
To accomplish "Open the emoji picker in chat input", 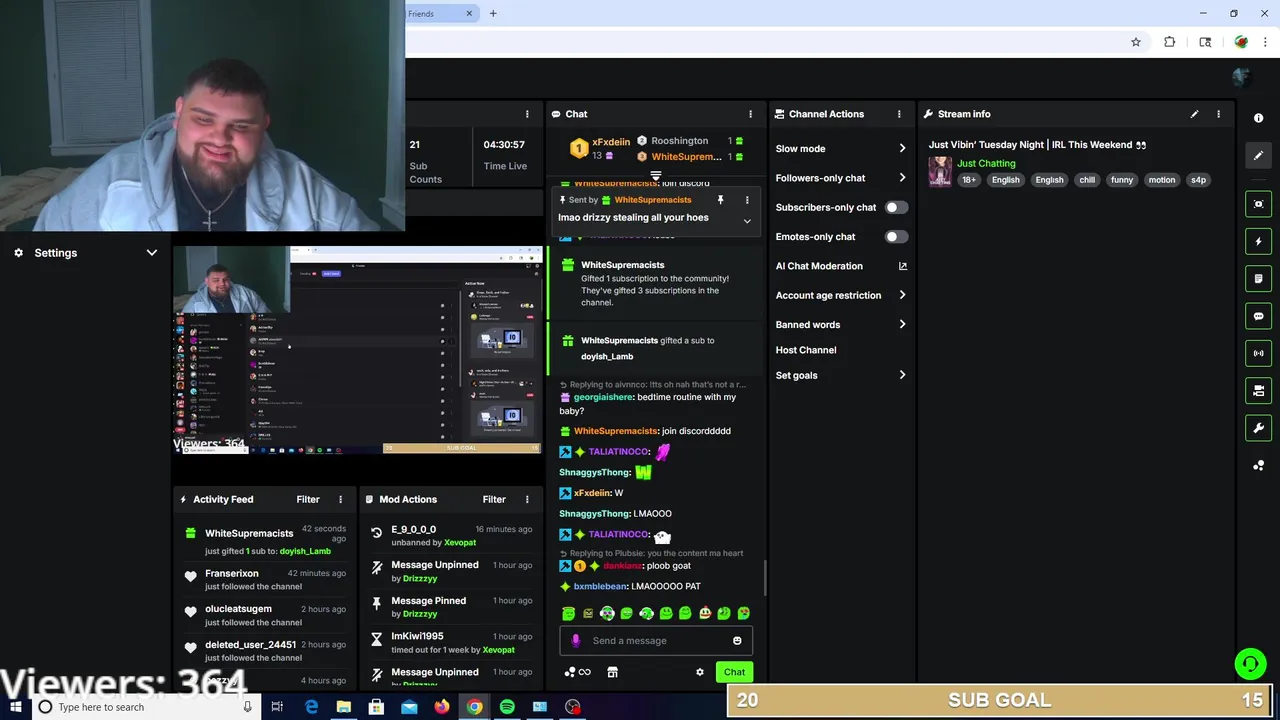I will point(737,641).
